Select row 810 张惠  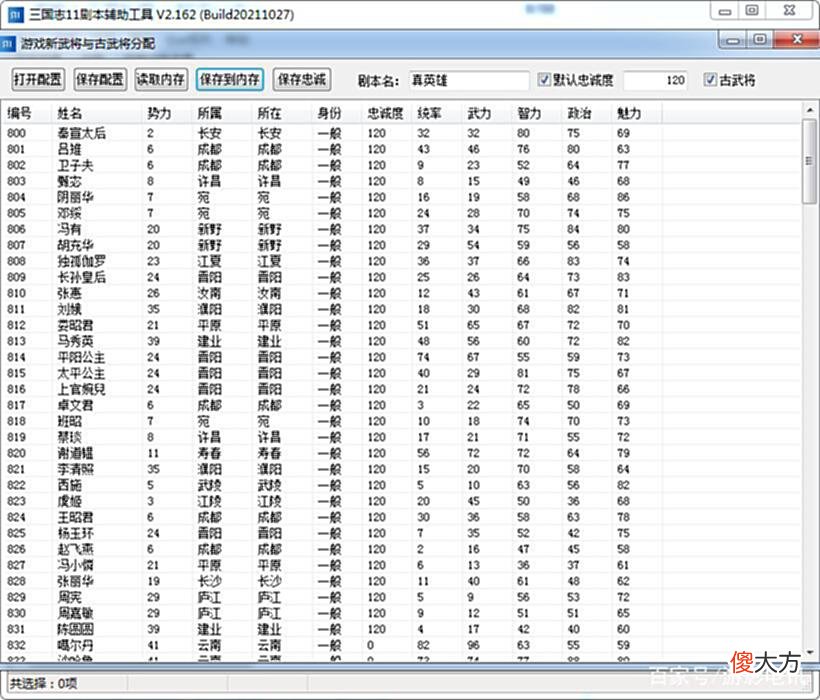coord(402,293)
